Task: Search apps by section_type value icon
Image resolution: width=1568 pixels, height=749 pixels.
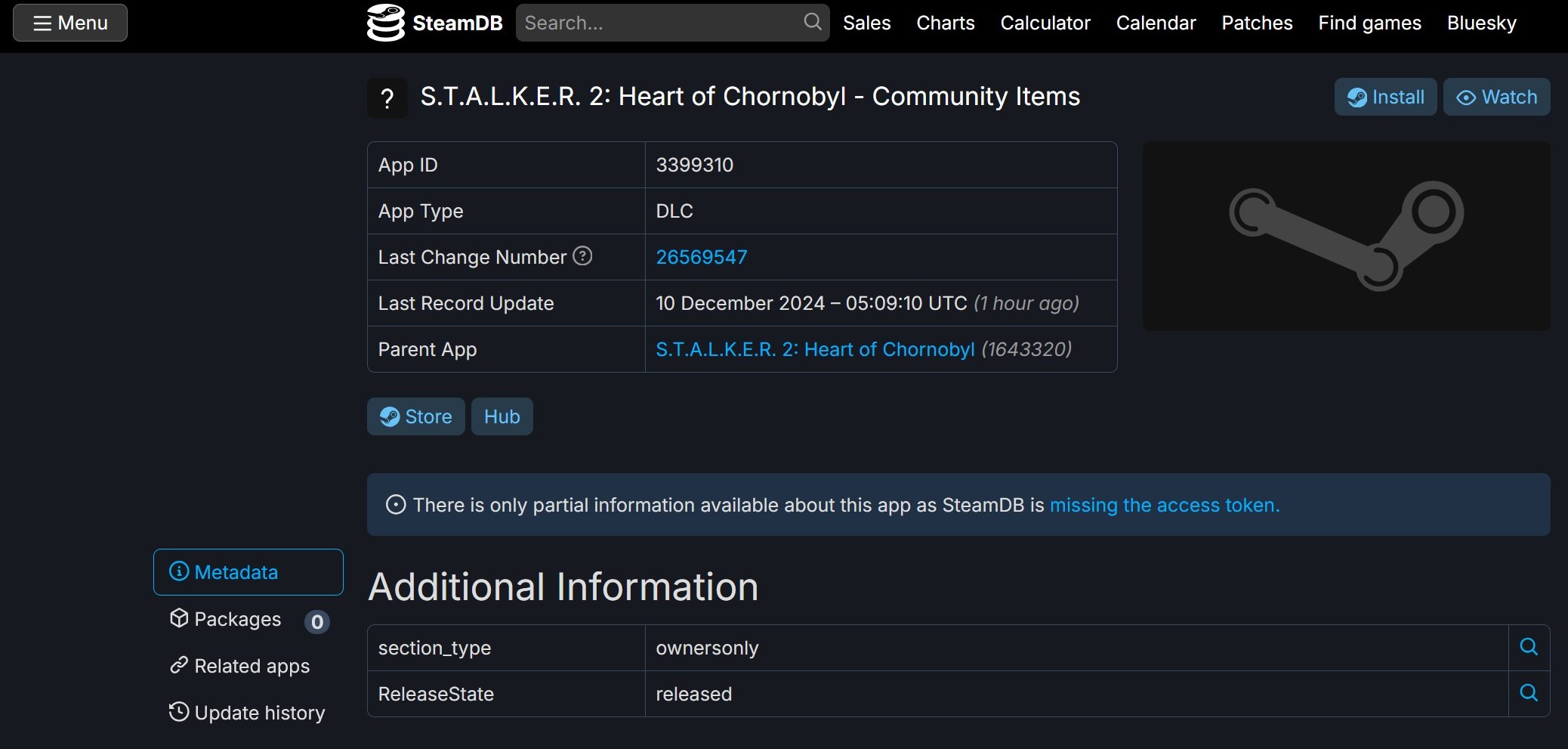Action: click(x=1529, y=647)
